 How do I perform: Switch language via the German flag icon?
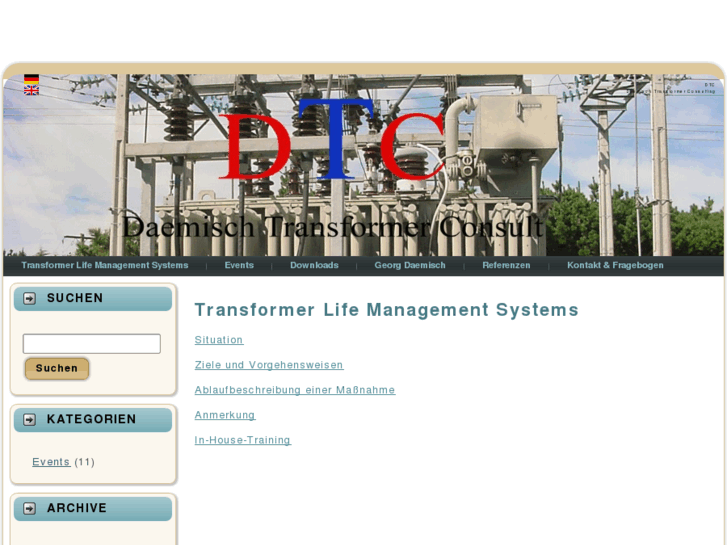31,79
